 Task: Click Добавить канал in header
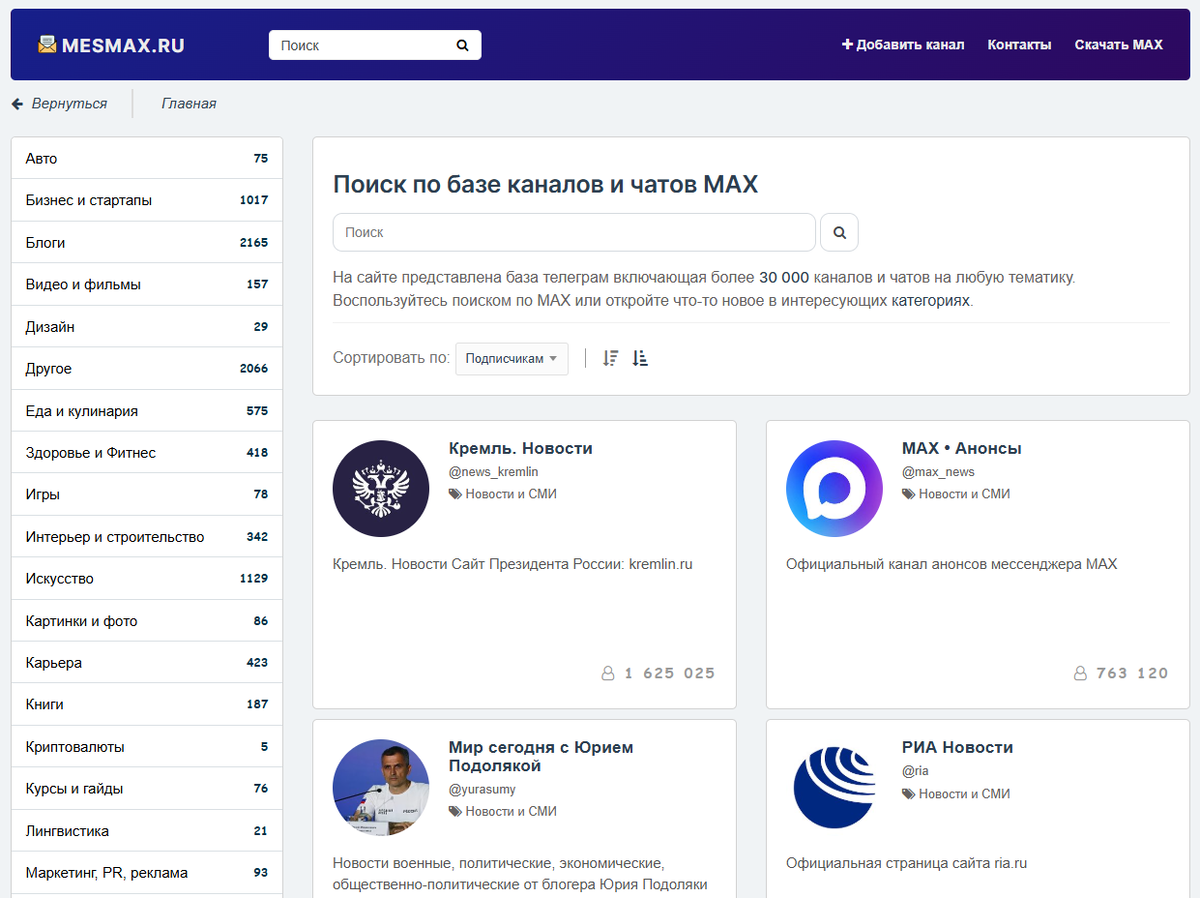[x=903, y=45]
